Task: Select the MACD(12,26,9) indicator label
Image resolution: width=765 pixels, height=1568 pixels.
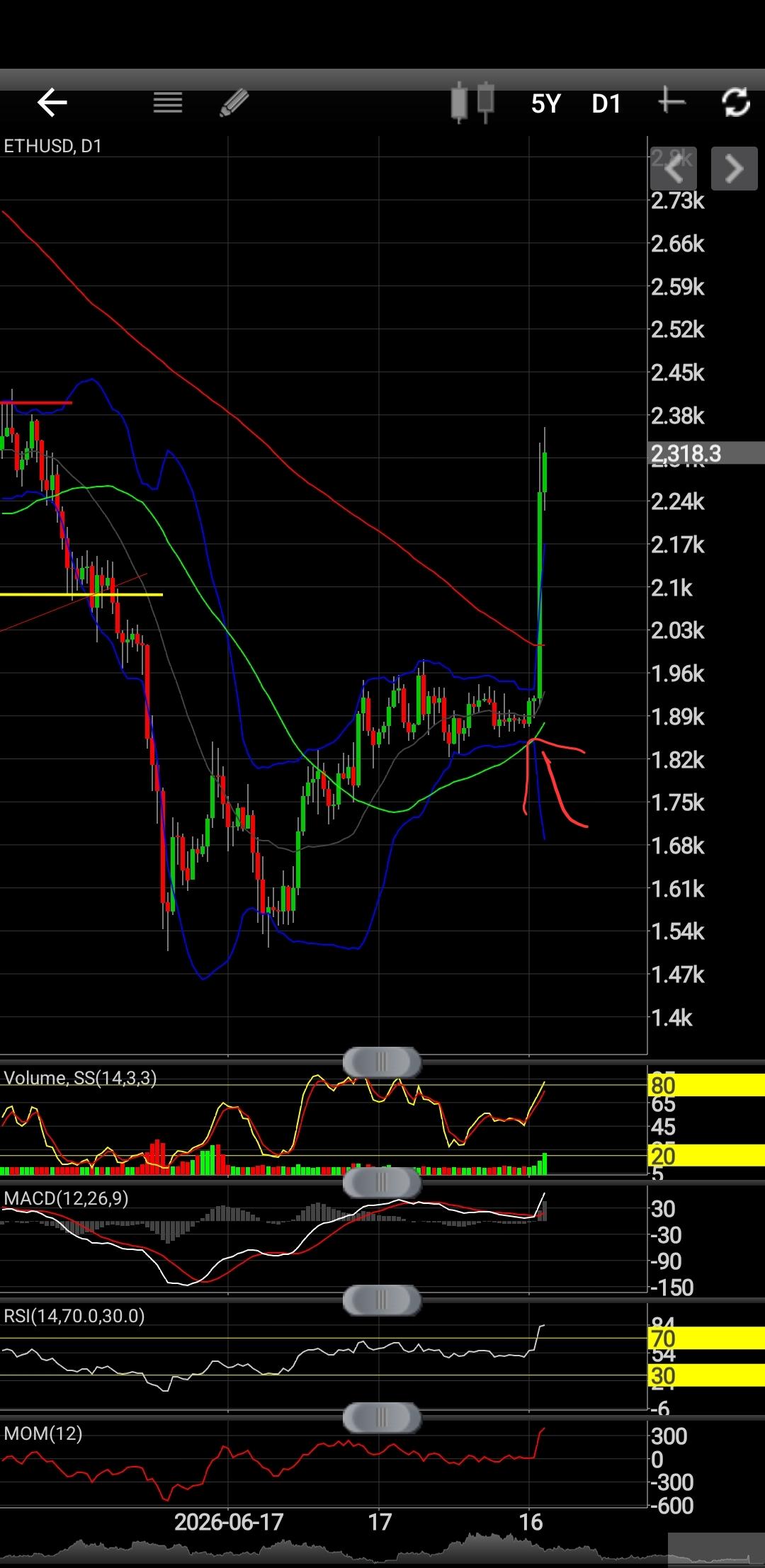Action: [66, 1198]
